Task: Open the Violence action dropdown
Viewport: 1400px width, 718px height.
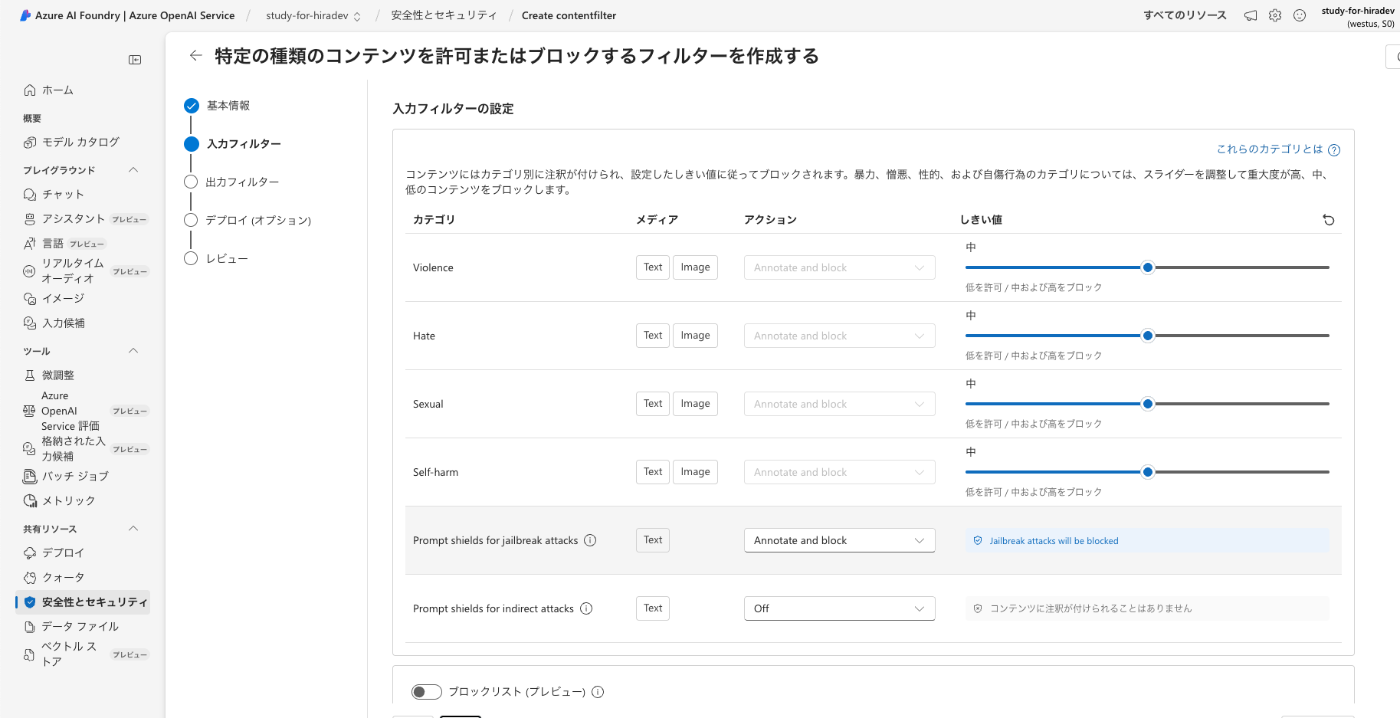Action: tap(840, 267)
